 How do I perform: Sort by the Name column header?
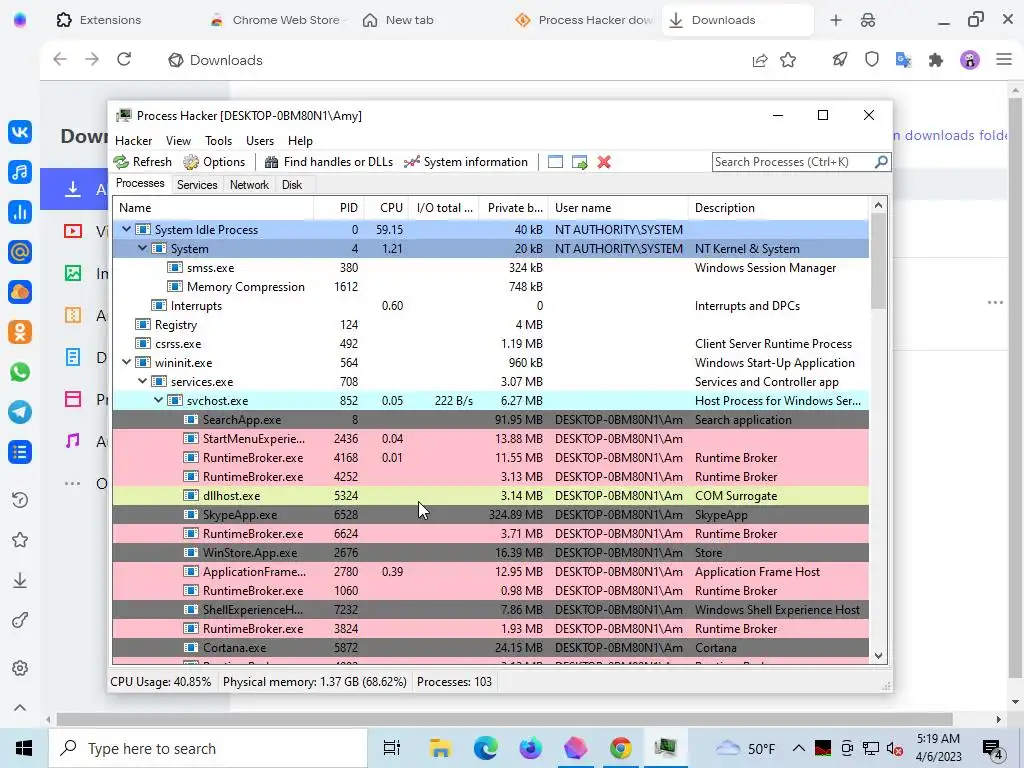coord(213,208)
